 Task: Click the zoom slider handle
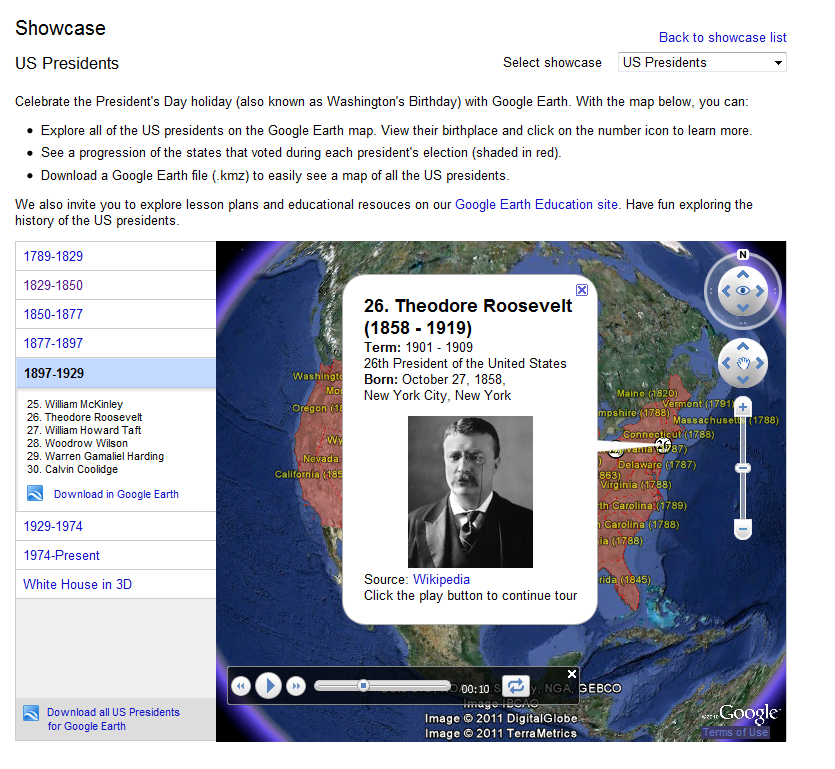pos(743,468)
